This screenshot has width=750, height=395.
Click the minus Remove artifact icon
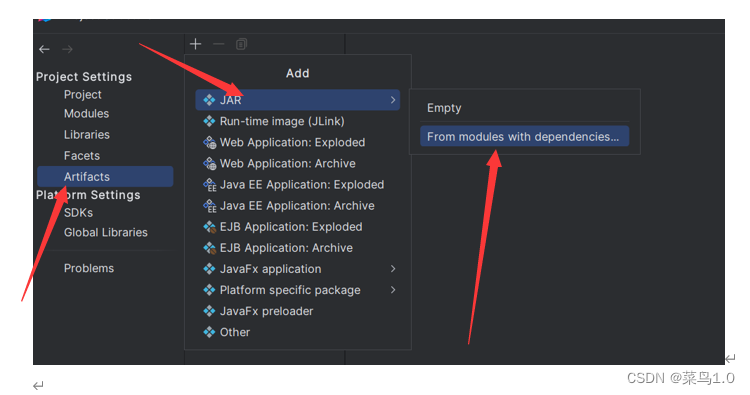219,44
